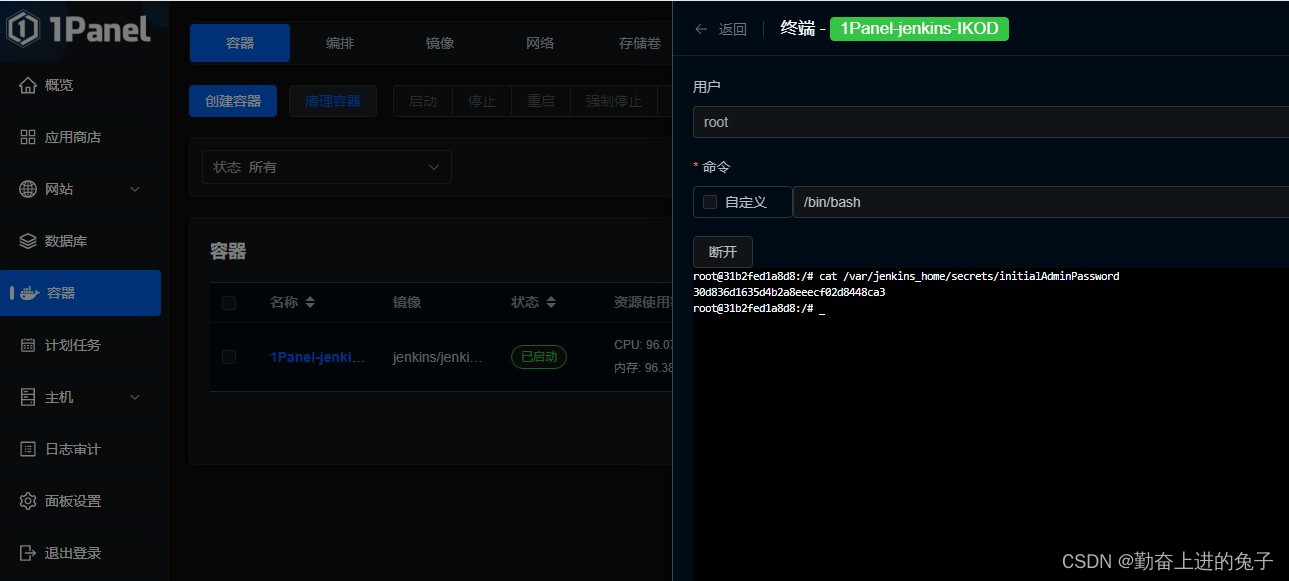Click the server icon for 主机
1289x581 pixels.
tap(28, 397)
